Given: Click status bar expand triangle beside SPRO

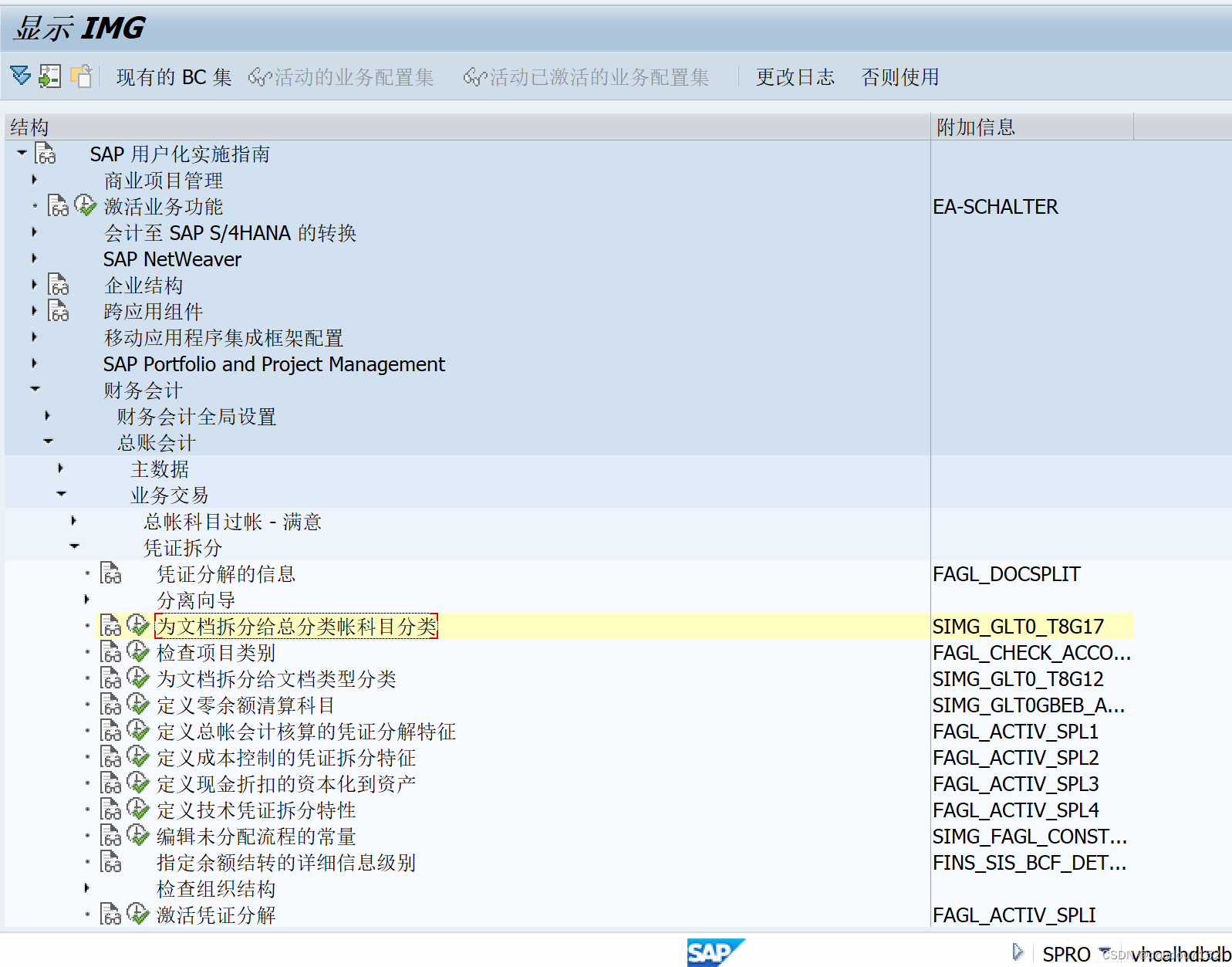Looking at the screenshot, I should [1018, 952].
